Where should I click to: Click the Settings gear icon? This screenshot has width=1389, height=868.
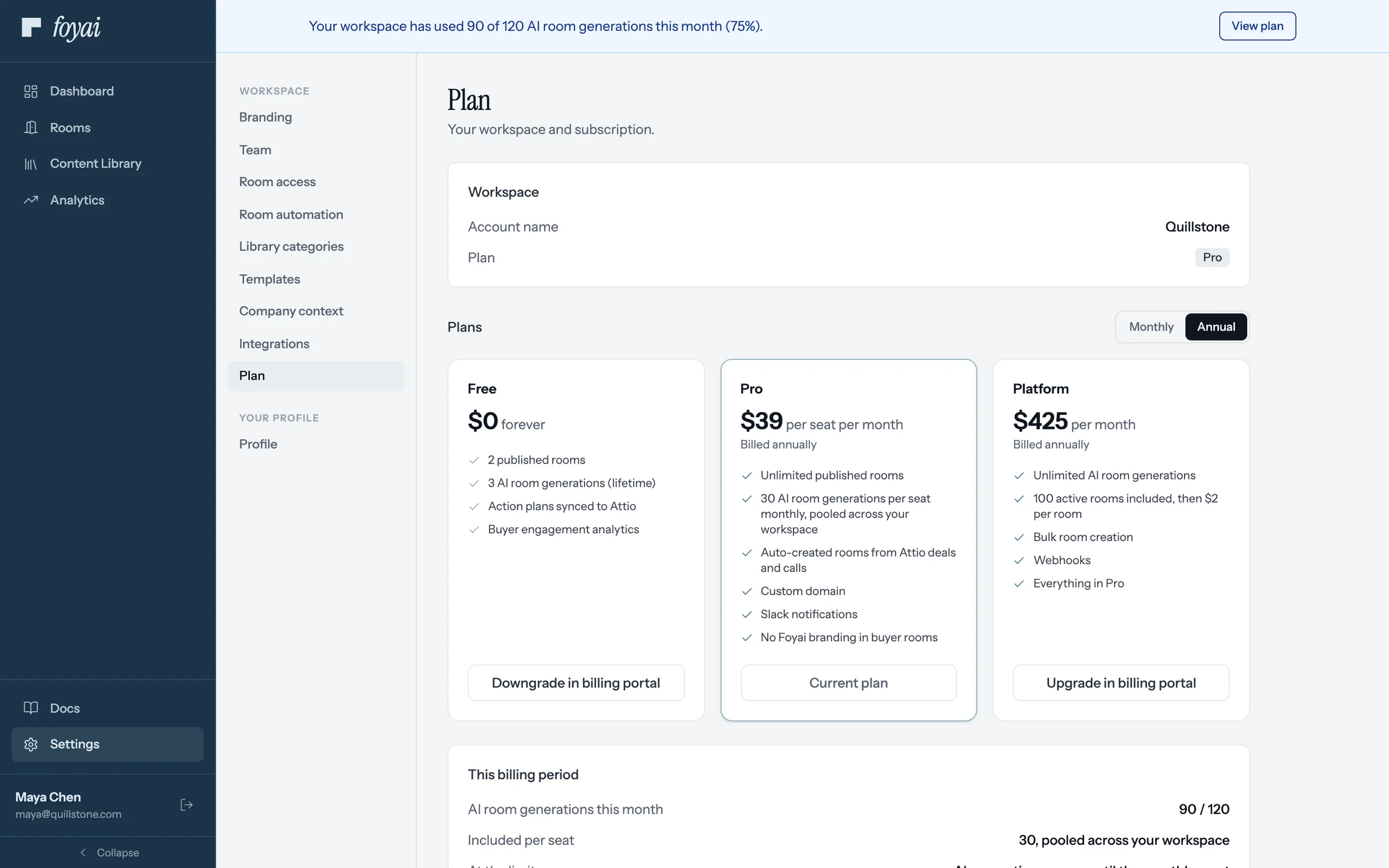coord(31,744)
